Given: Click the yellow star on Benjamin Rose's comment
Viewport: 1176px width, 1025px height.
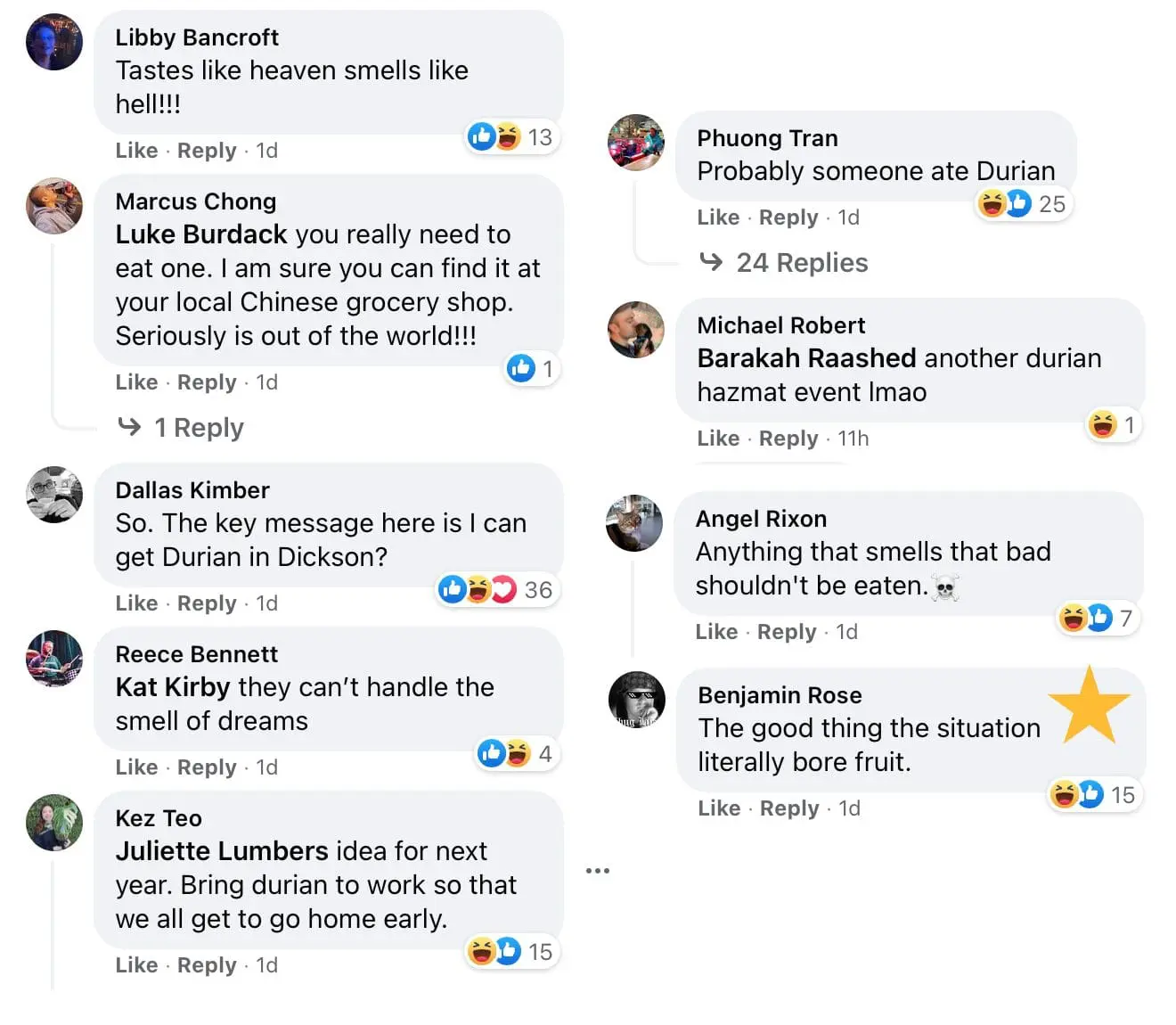Looking at the screenshot, I should [x=1090, y=706].
